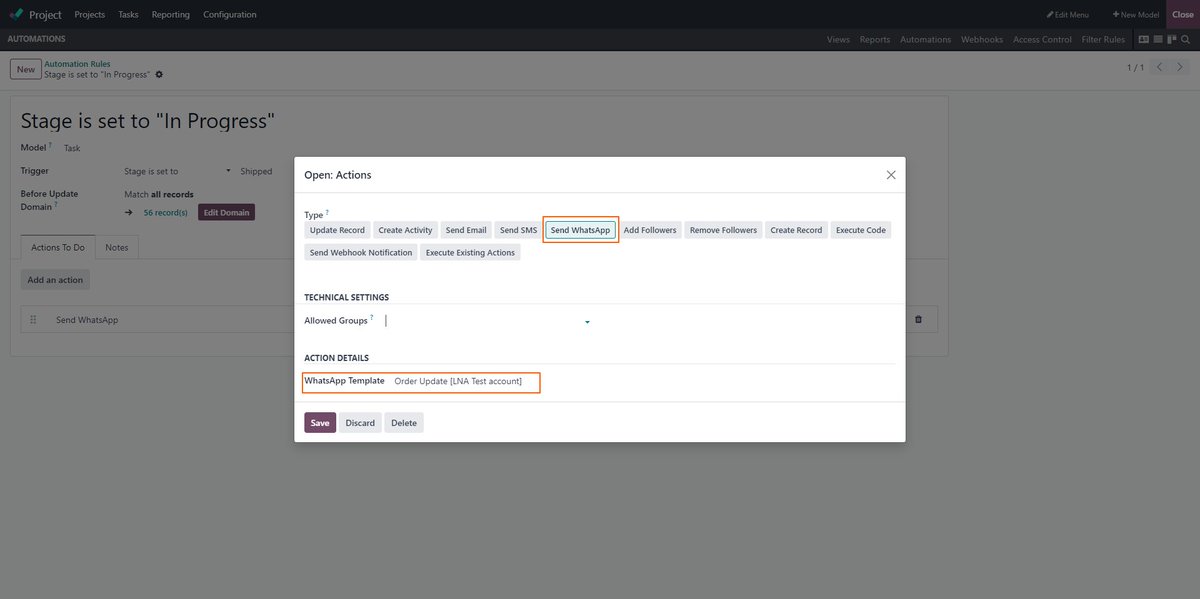Viewport: 1200px width, 599px height.
Task: Open the Allowed Groups dropdown arrow
Action: click(587, 322)
